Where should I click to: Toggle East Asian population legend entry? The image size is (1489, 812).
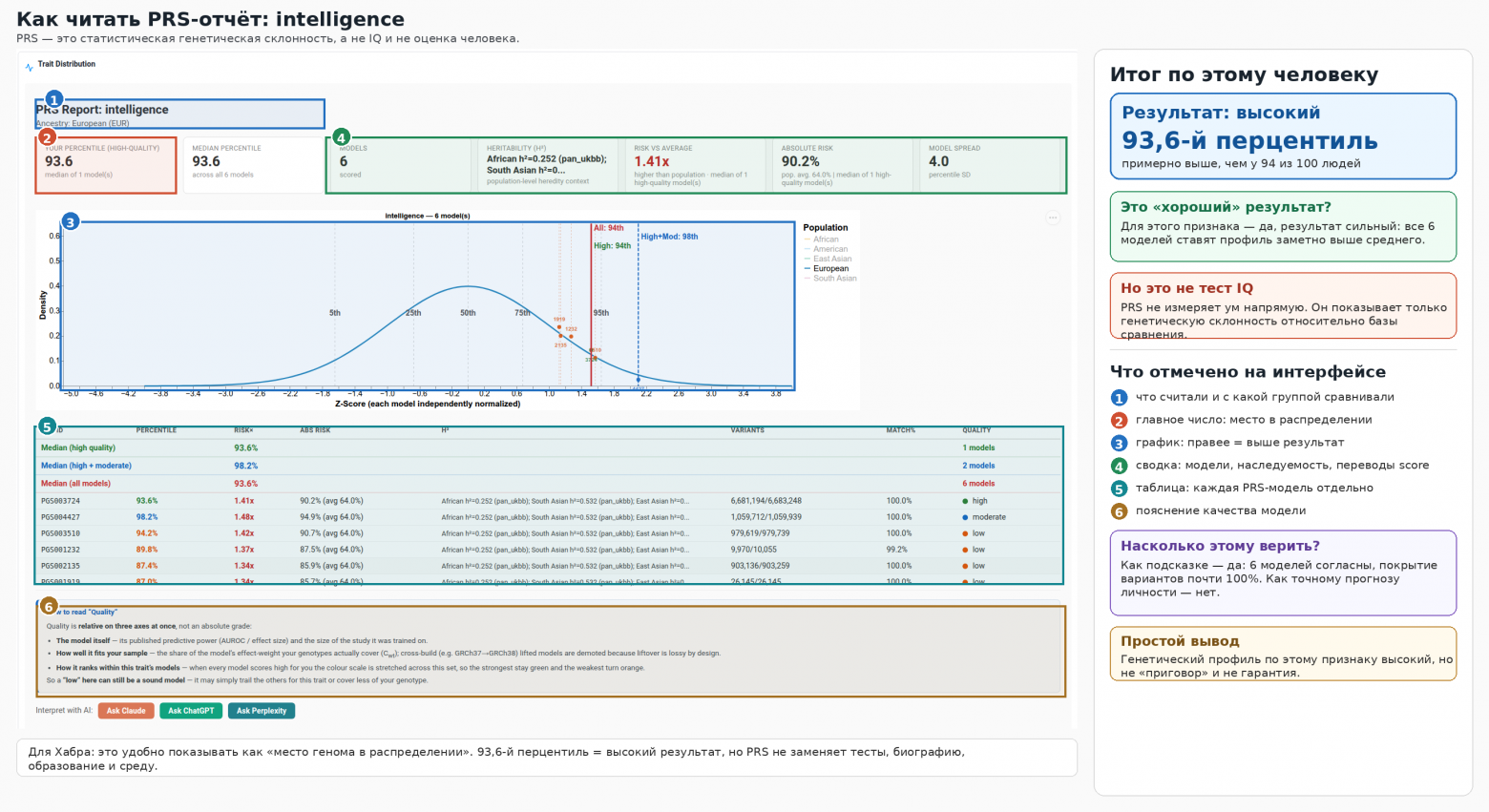tap(828, 259)
